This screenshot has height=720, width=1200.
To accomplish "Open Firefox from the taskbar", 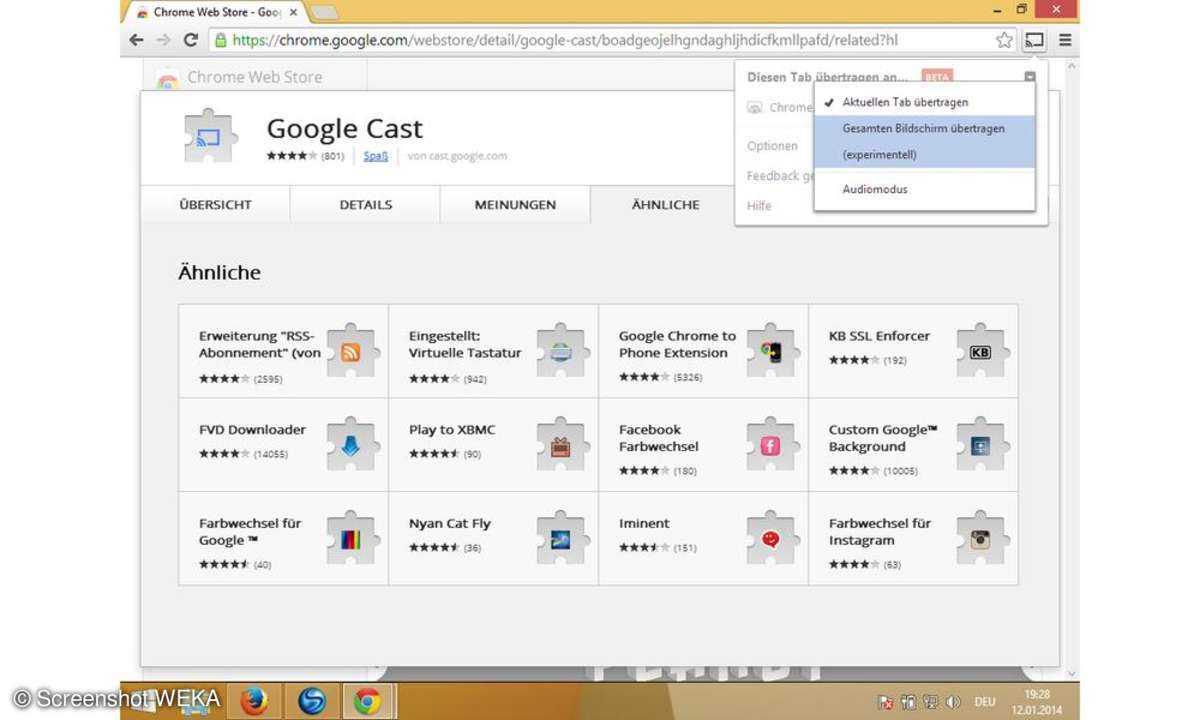I will 254,702.
